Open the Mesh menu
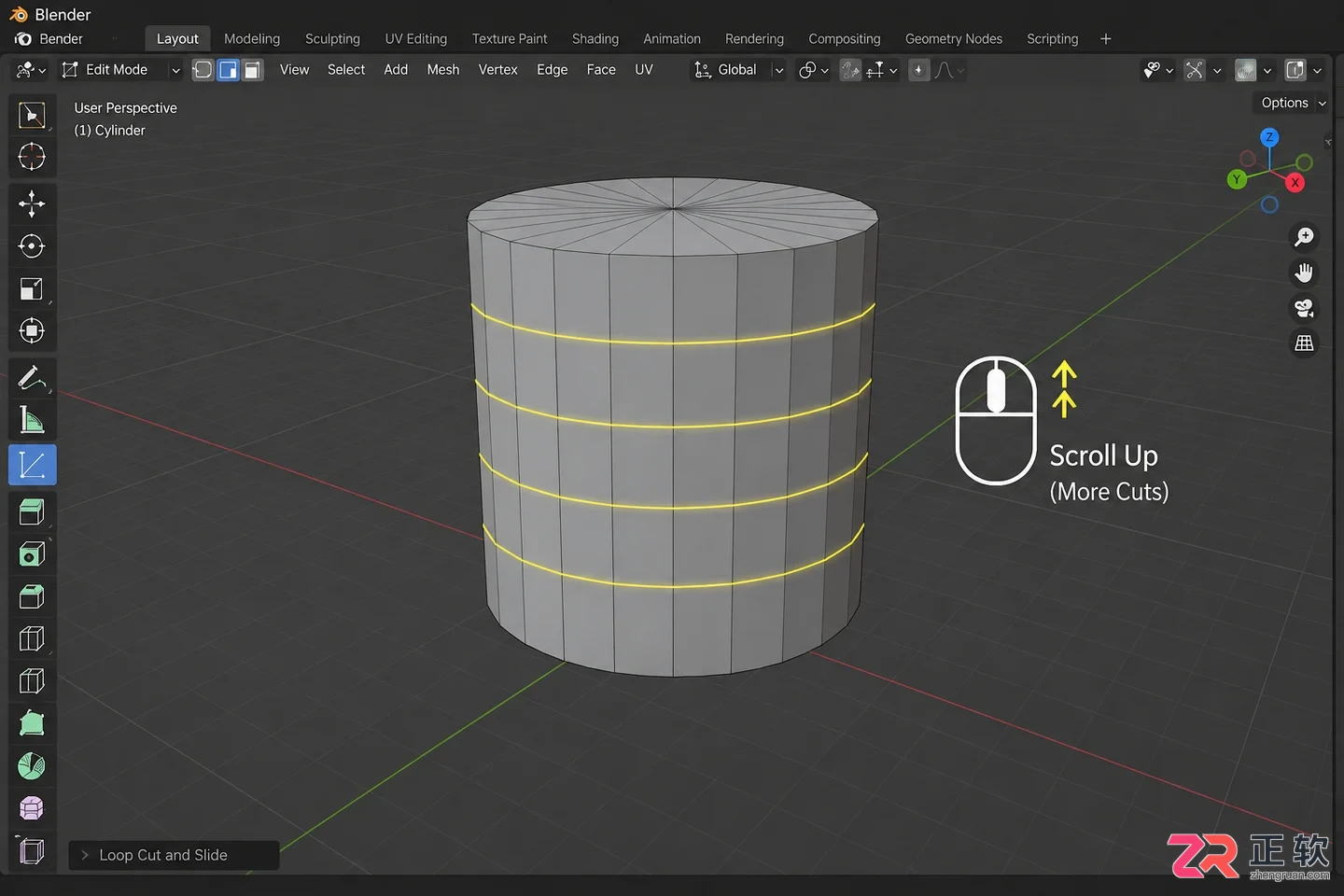The image size is (1344, 896). [443, 70]
